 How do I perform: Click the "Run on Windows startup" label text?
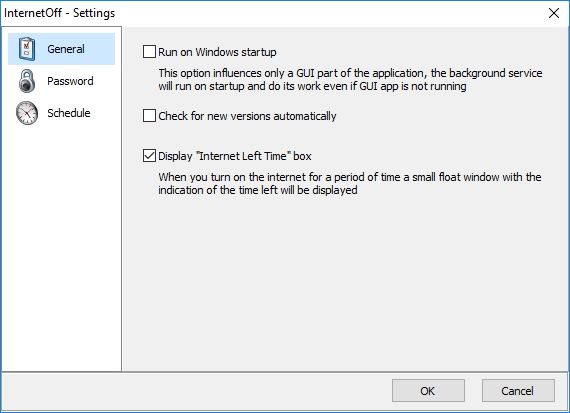click(217, 52)
